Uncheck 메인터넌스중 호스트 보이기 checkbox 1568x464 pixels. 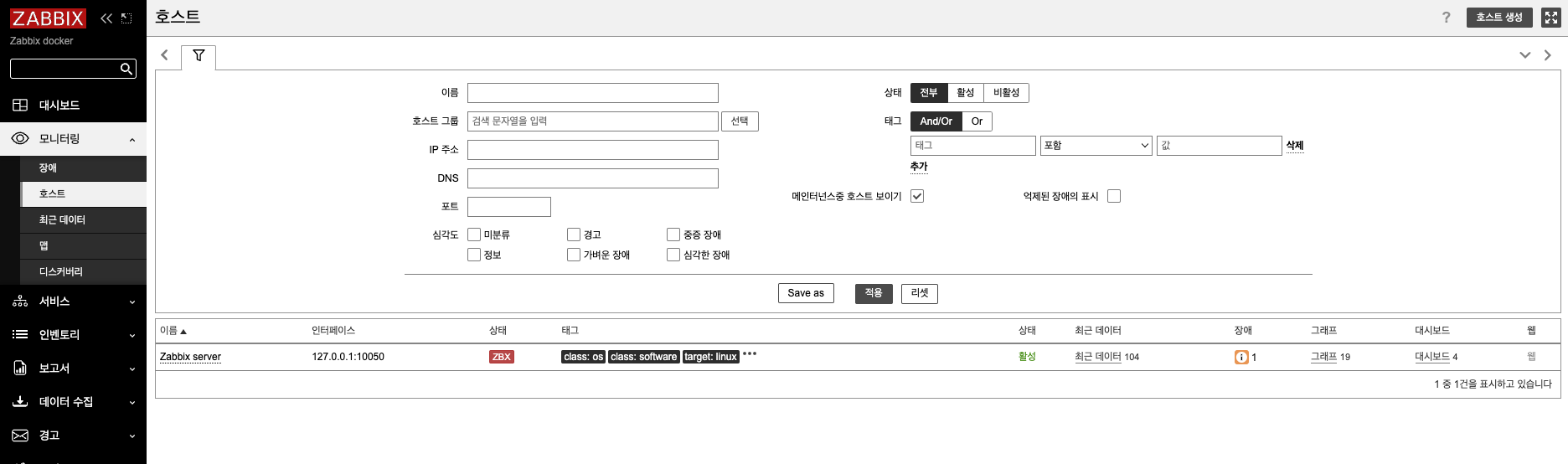[917, 196]
